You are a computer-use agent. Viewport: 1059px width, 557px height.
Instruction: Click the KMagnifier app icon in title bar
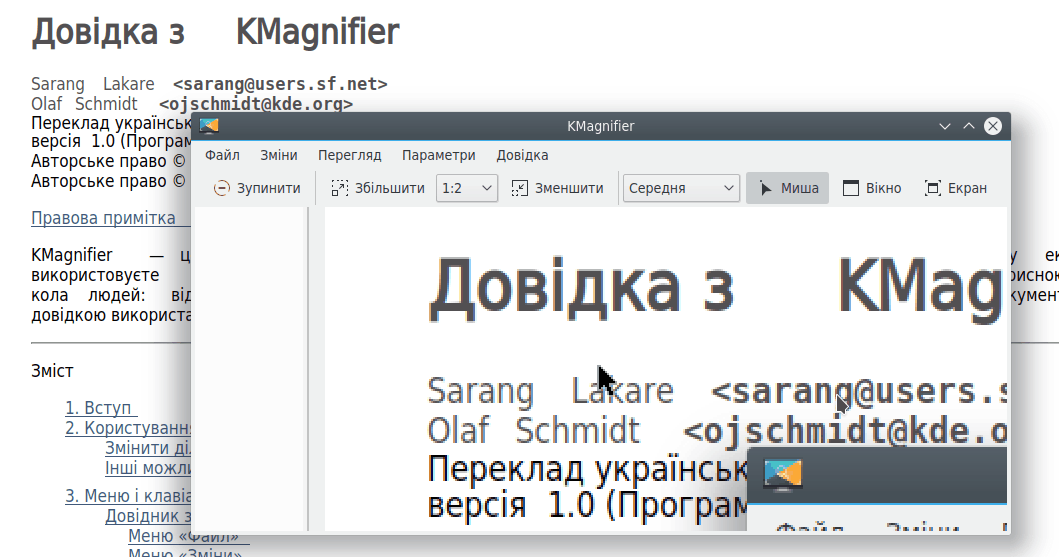tap(209, 126)
